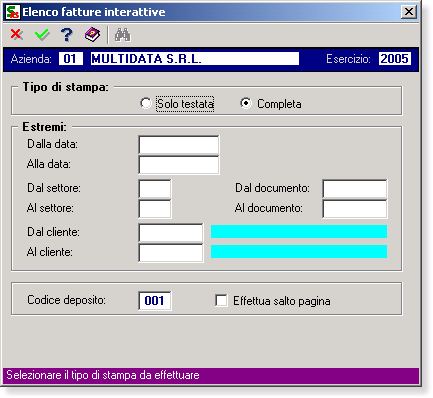Click the Al cliente code field
The image size is (433, 398).
coord(171,253)
